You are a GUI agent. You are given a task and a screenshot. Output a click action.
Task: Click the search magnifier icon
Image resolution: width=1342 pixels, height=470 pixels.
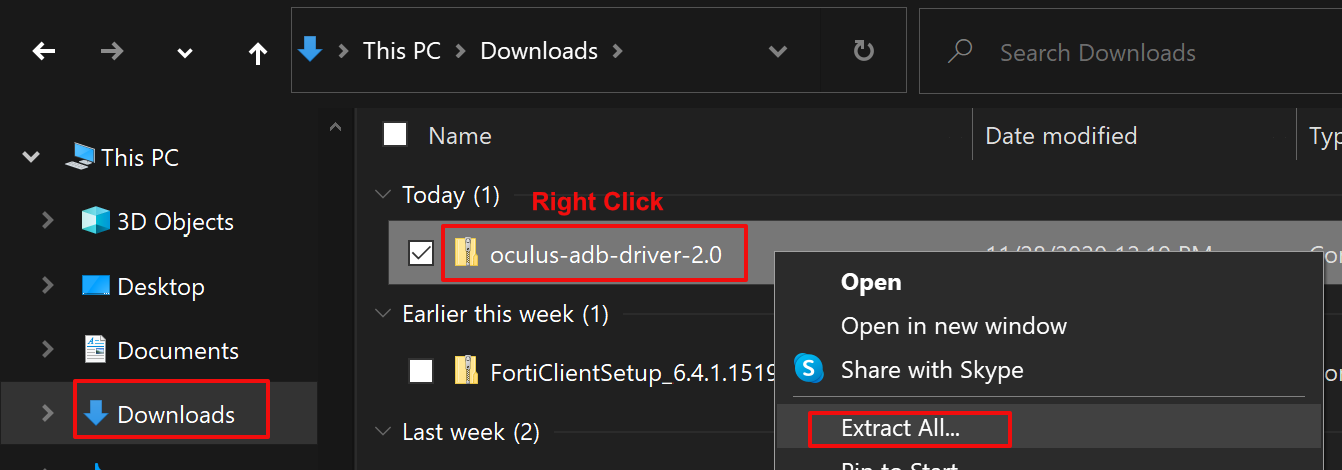pos(960,51)
